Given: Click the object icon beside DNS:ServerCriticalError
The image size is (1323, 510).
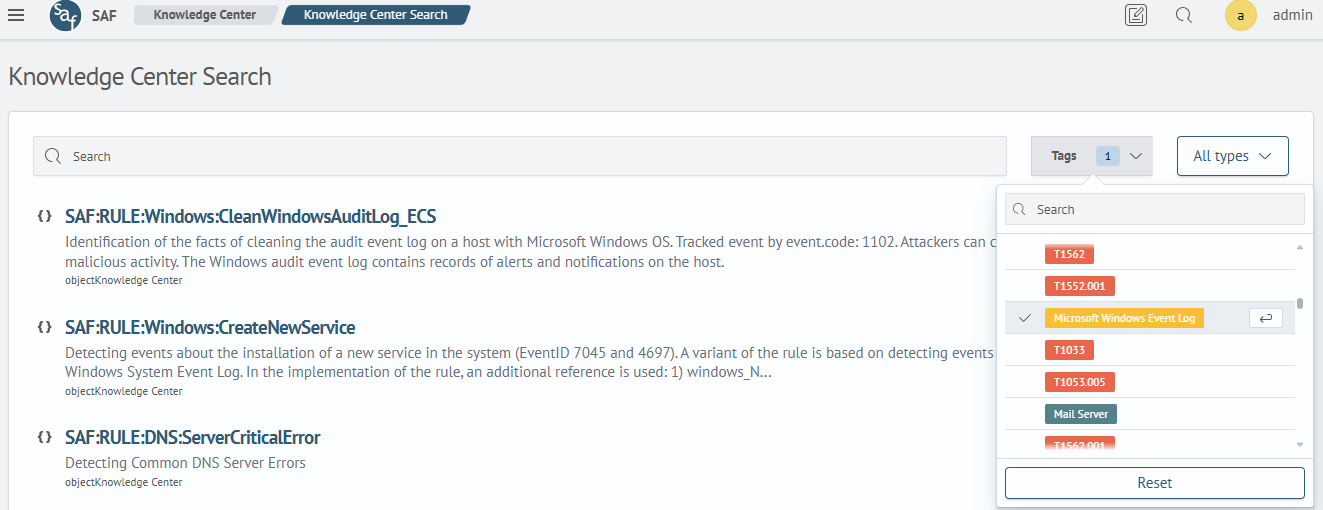Looking at the screenshot, I should (x=44, y=437).
